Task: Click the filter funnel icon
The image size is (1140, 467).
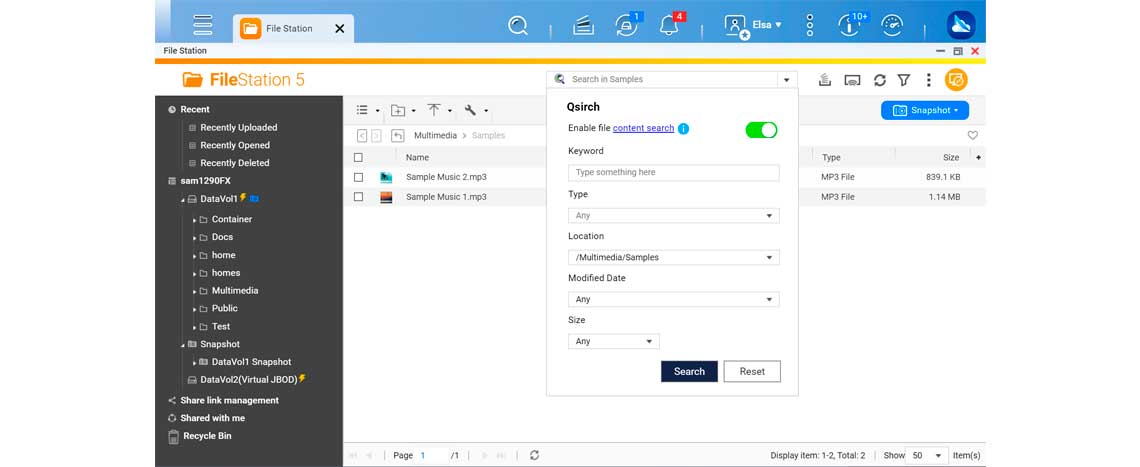Action: point(904,80)
